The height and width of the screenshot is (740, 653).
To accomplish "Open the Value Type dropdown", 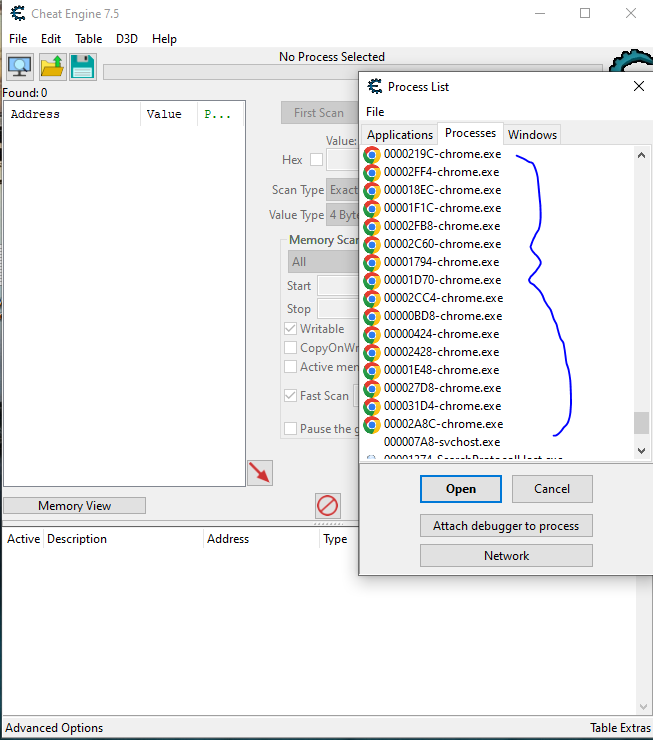I will click(342, 215).
